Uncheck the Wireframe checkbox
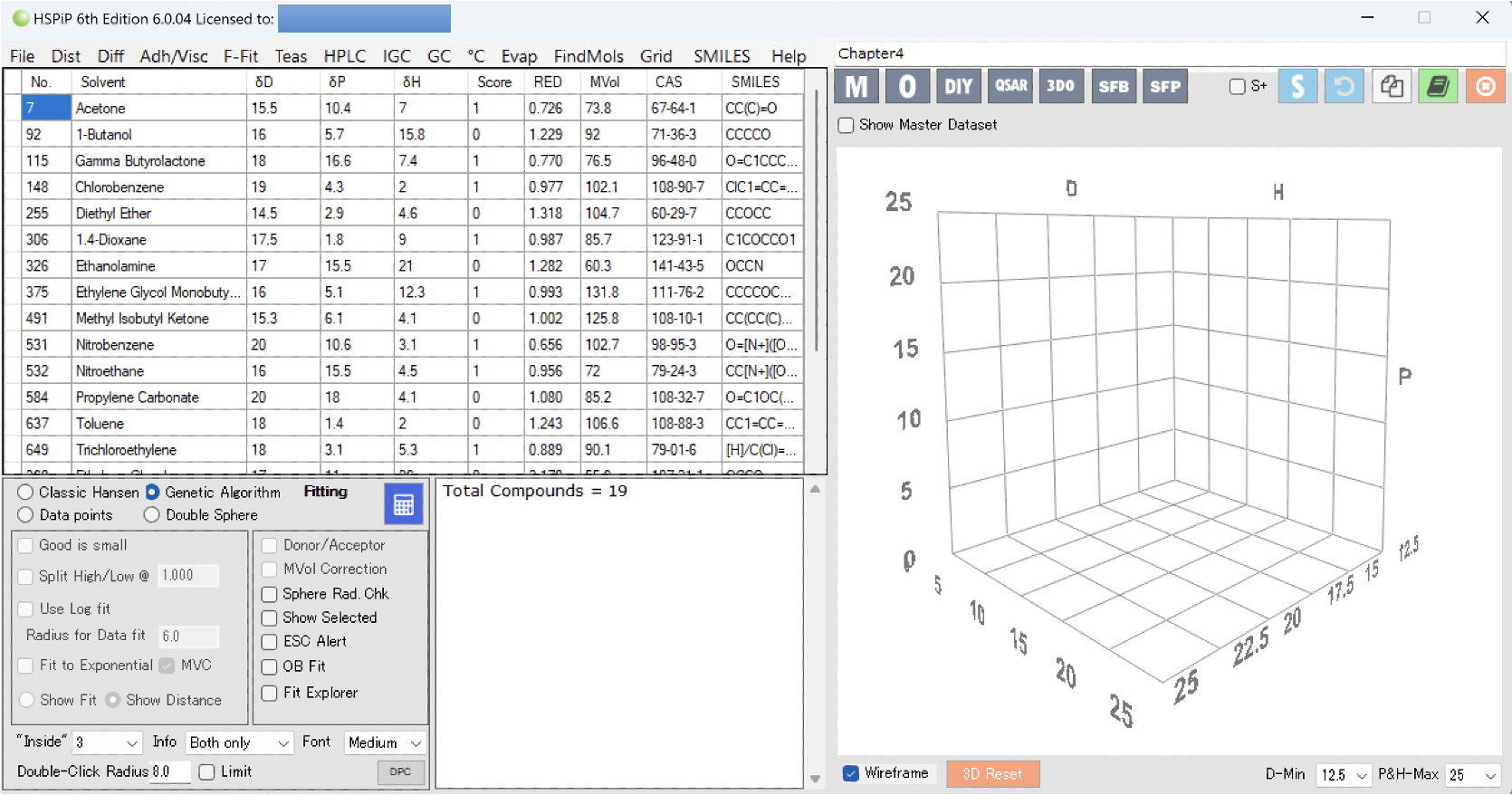Screen dimensions: 1512x795 tap(851, 773)
